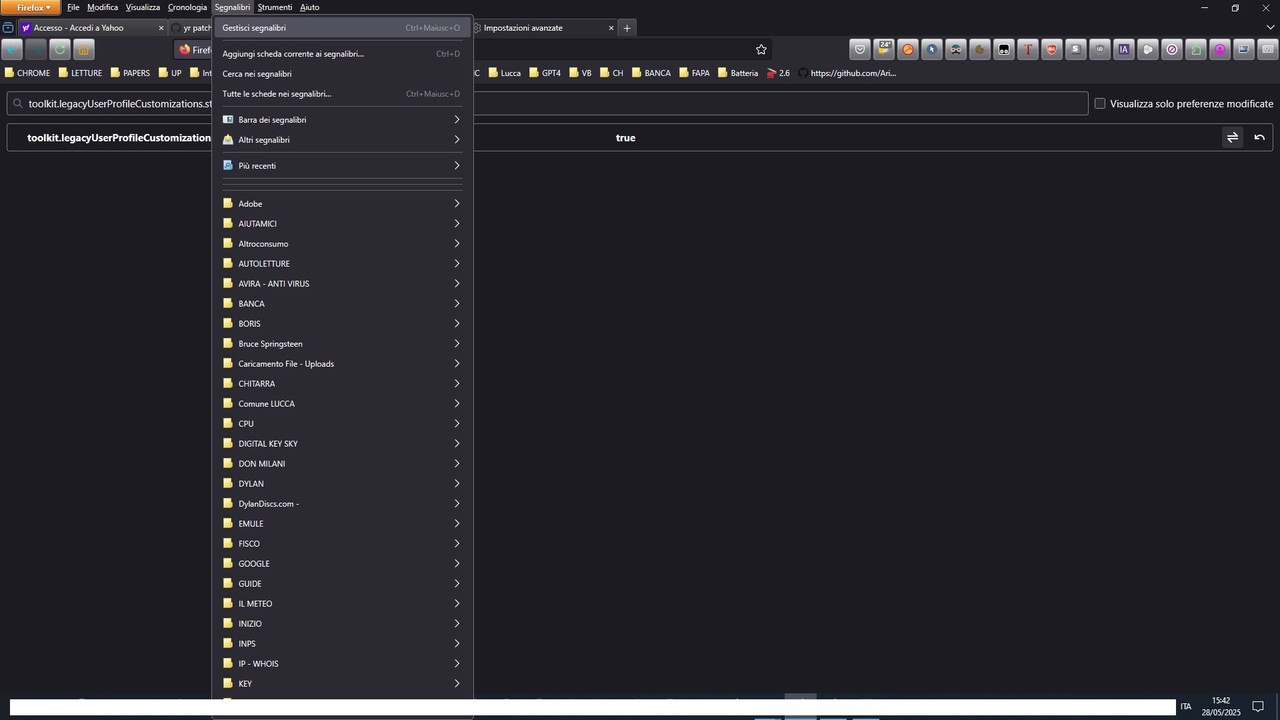Open the weather extension showing 24°
Image resolution: width=1280 pixels, height=720 pixels.
884,49
